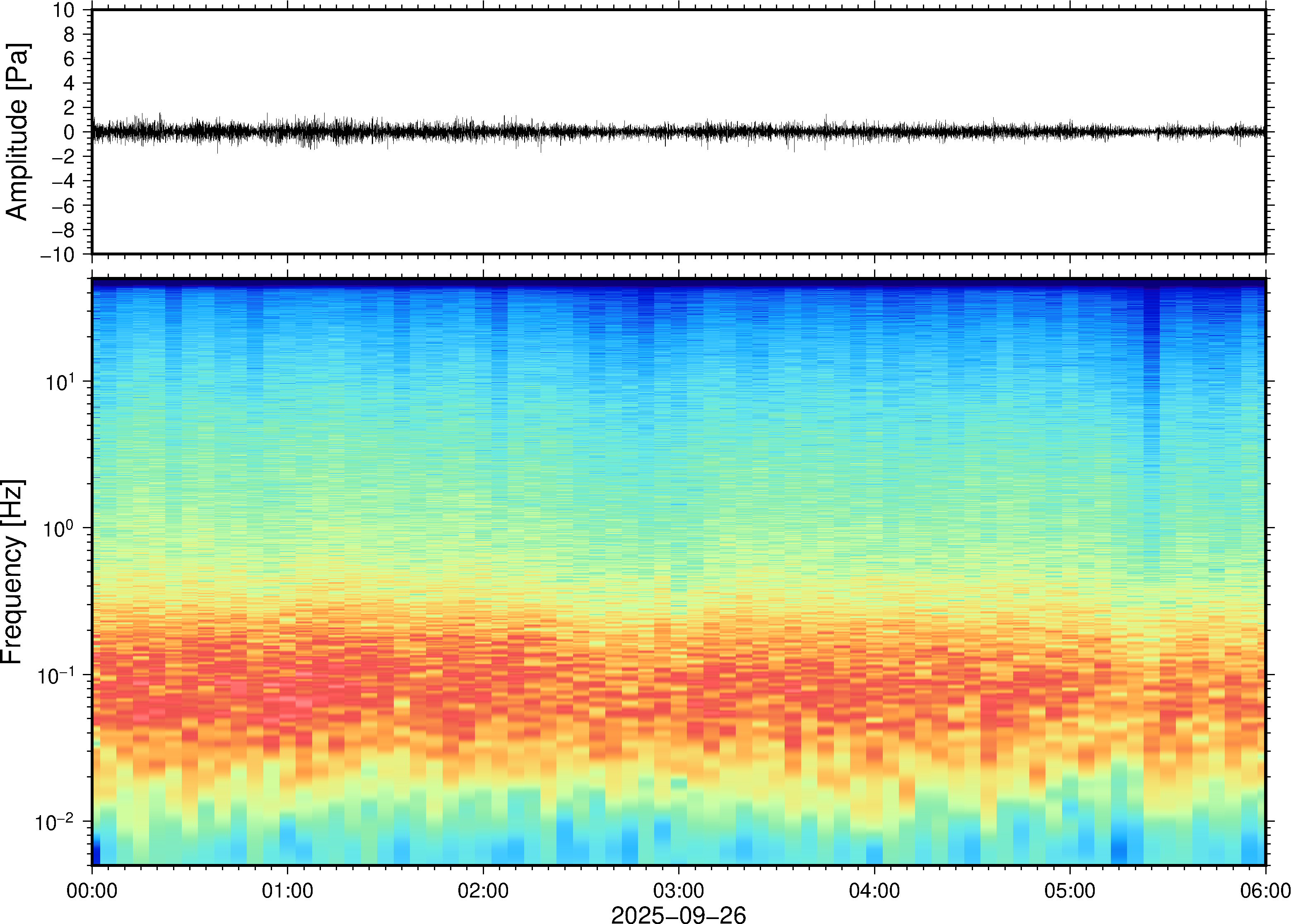This screenshot has height=924, width=1291.
Task: Click the 00:00 time axis label
Action: tap(92, 890)
